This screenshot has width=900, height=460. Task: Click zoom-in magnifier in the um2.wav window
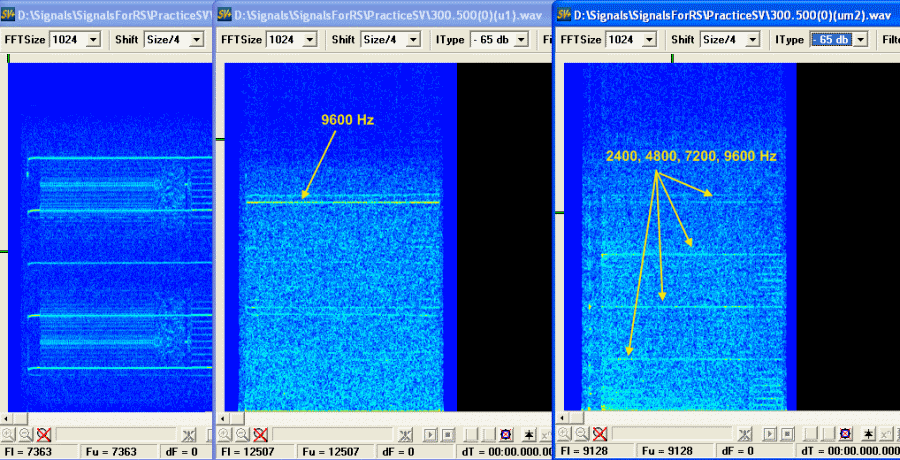click(565, 434)
